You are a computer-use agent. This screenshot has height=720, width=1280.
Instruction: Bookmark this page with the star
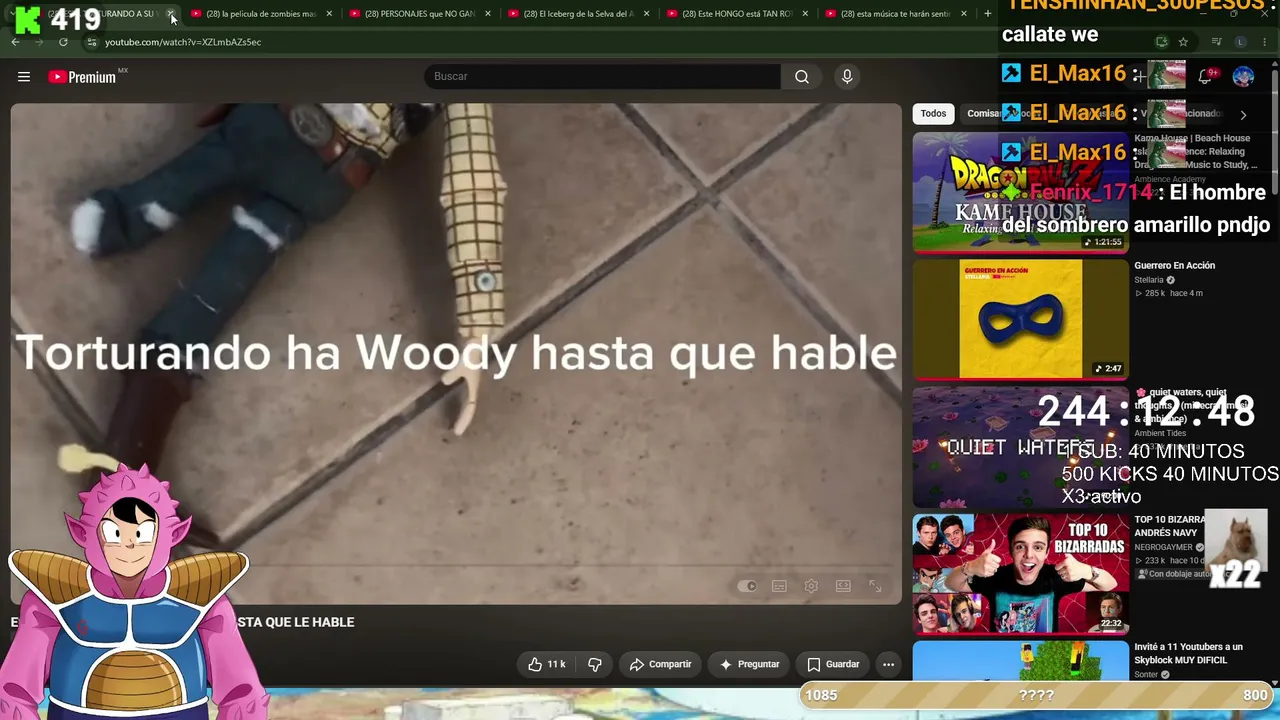click(1183, 42)
